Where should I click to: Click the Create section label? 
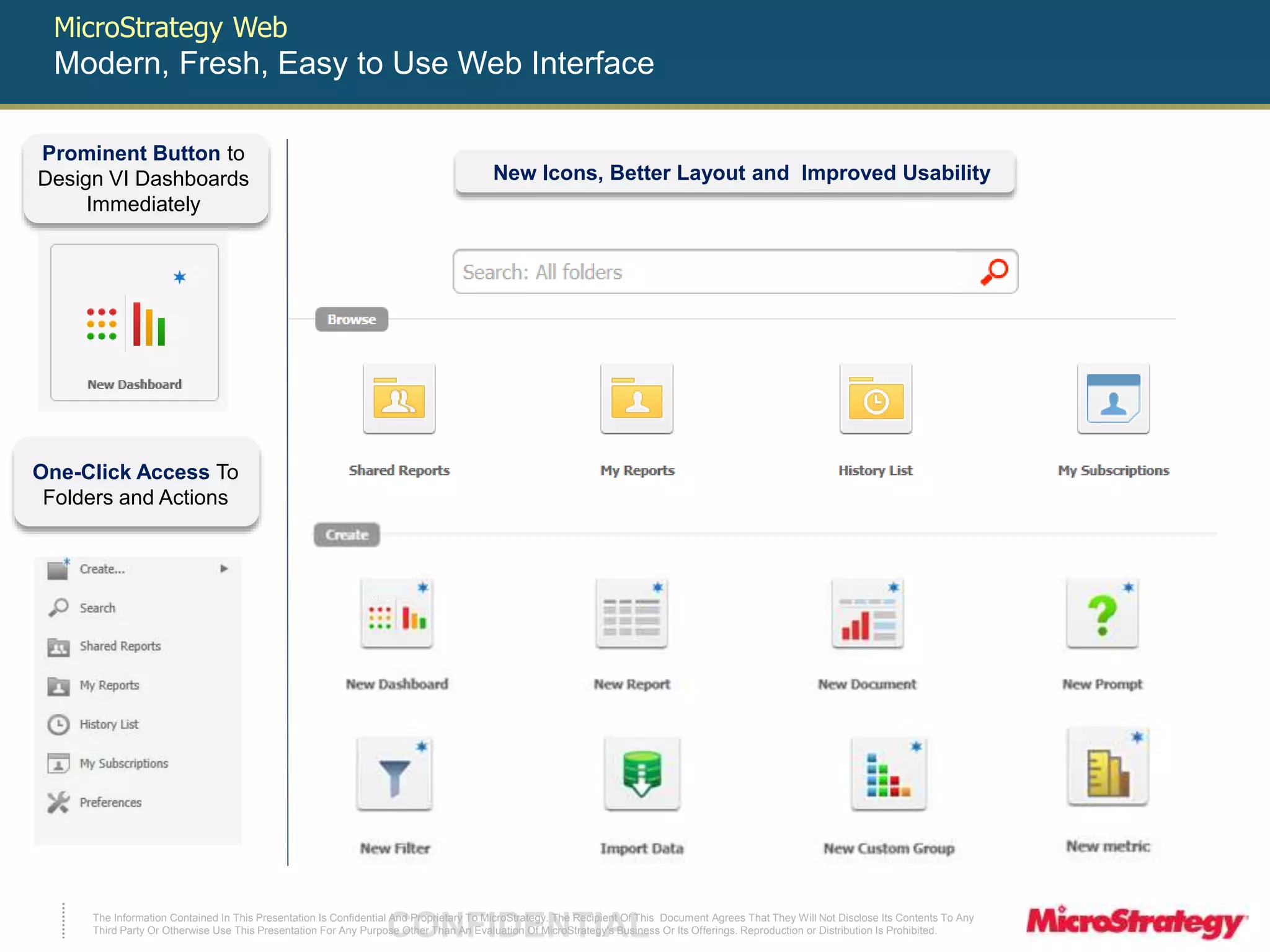coord(347,535)
